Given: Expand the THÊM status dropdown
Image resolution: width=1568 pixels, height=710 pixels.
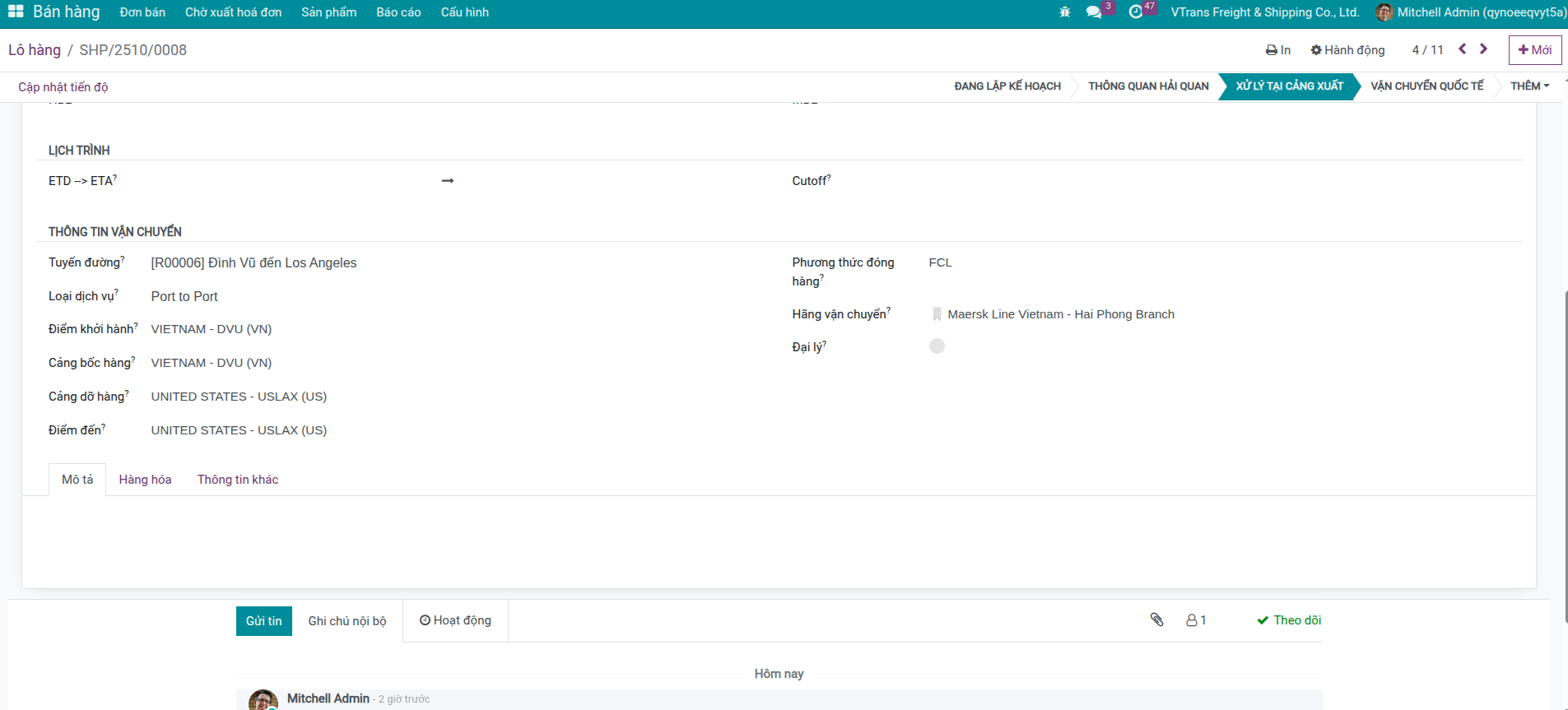Looking at the screenshot, I should [x=1529, y=86].
